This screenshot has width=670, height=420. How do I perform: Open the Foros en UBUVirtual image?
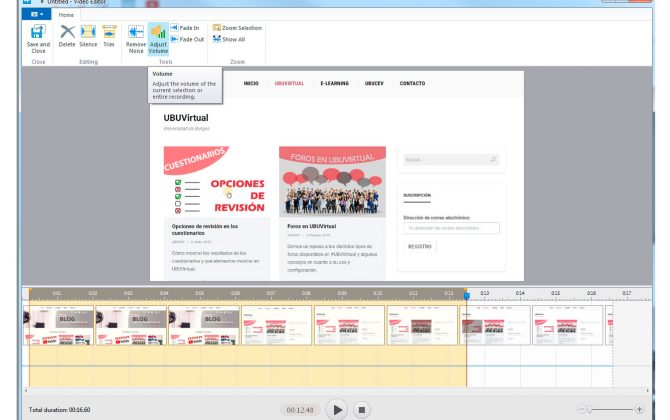332,181
